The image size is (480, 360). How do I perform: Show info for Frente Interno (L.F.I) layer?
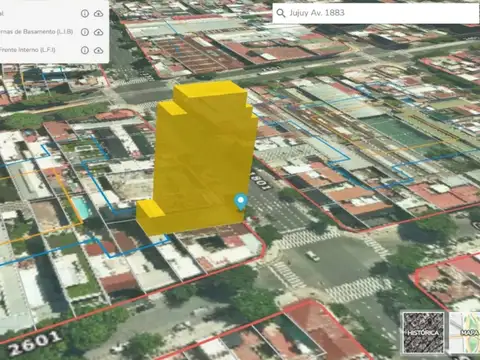click(85, 50)
